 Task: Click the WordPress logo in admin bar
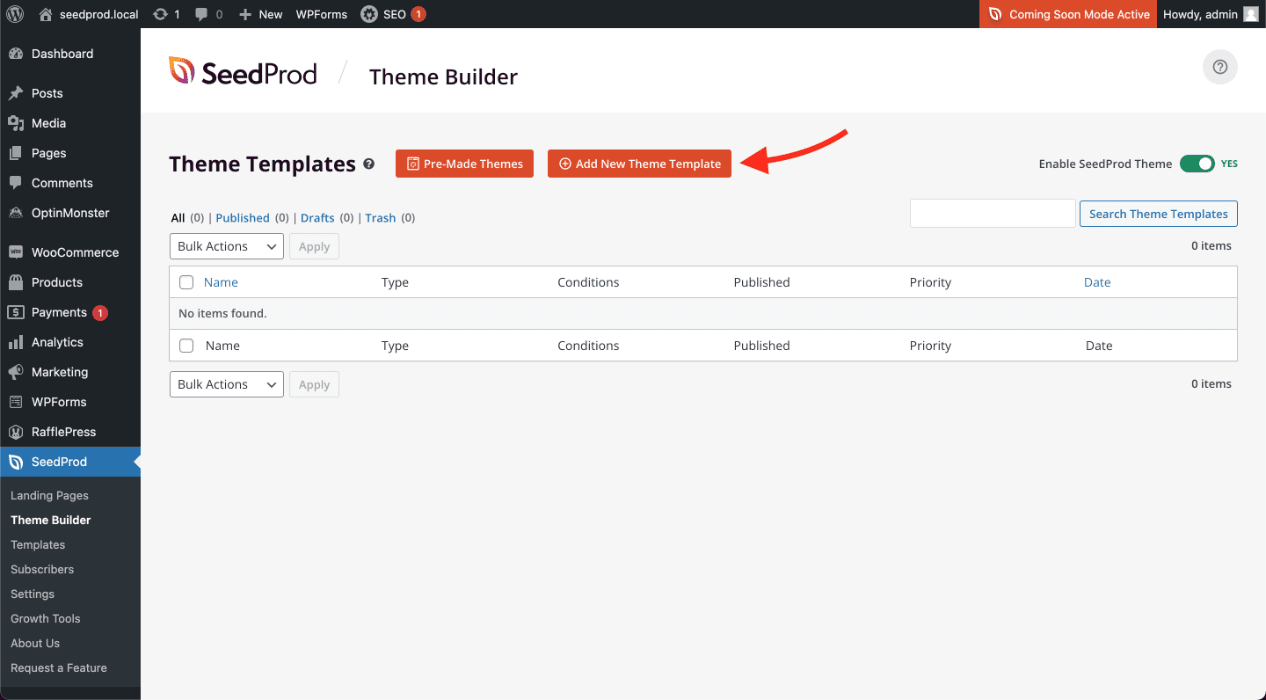pos(15,14)
